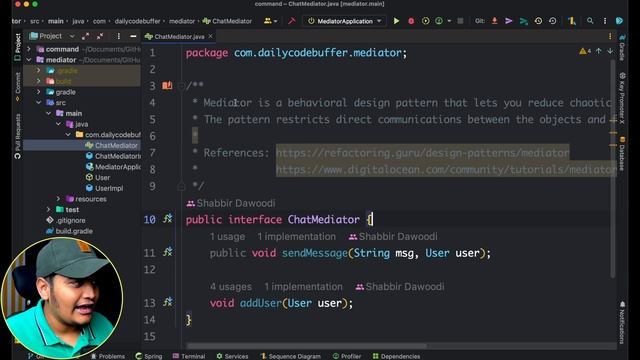Viewport: 640px width, 360px height.
Task: Click implementation gutter icon on line 13
Action: (167, 302)
